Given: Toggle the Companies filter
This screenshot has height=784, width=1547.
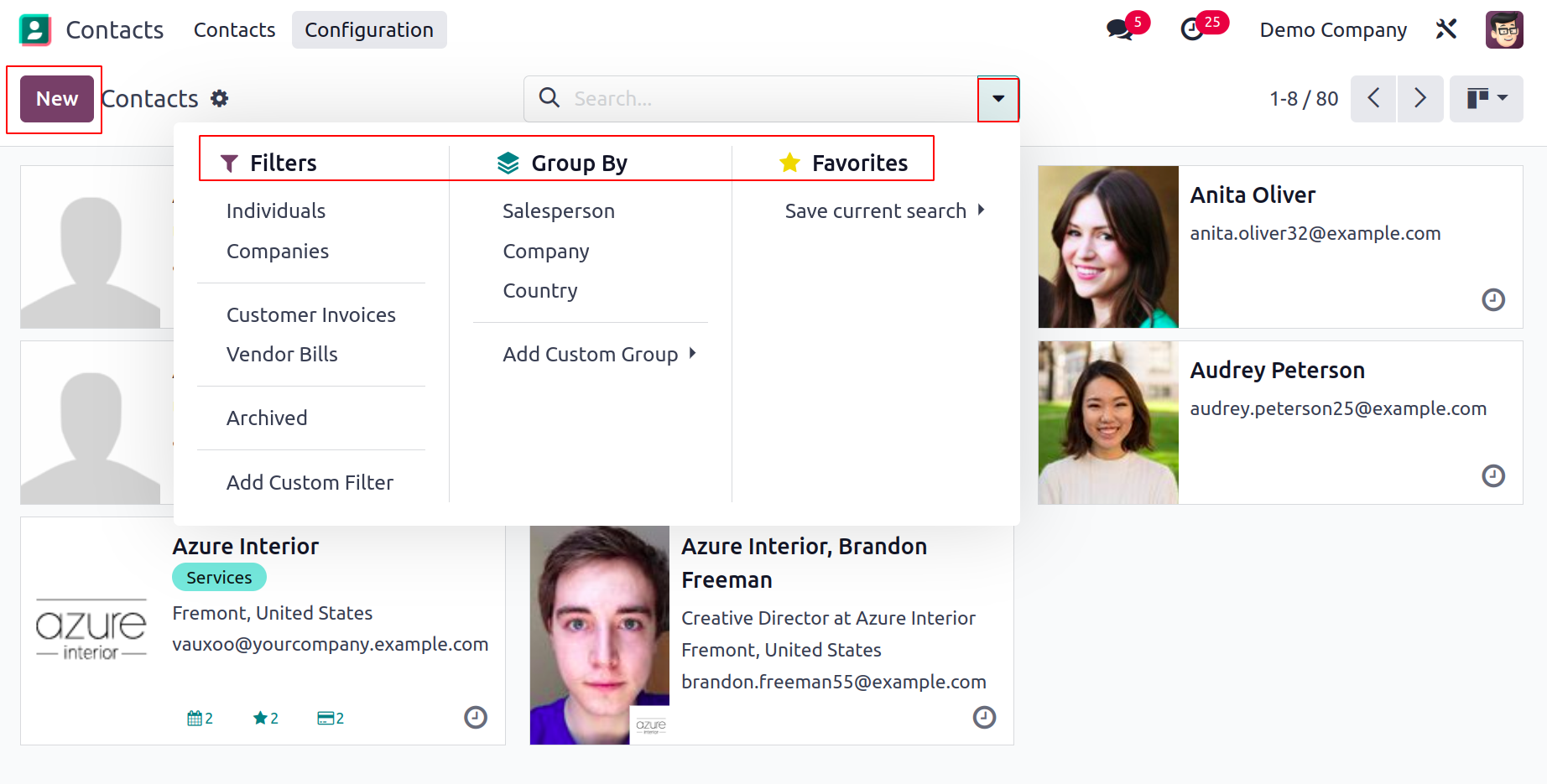Looking at the screenshot, I should click(278, 252).
